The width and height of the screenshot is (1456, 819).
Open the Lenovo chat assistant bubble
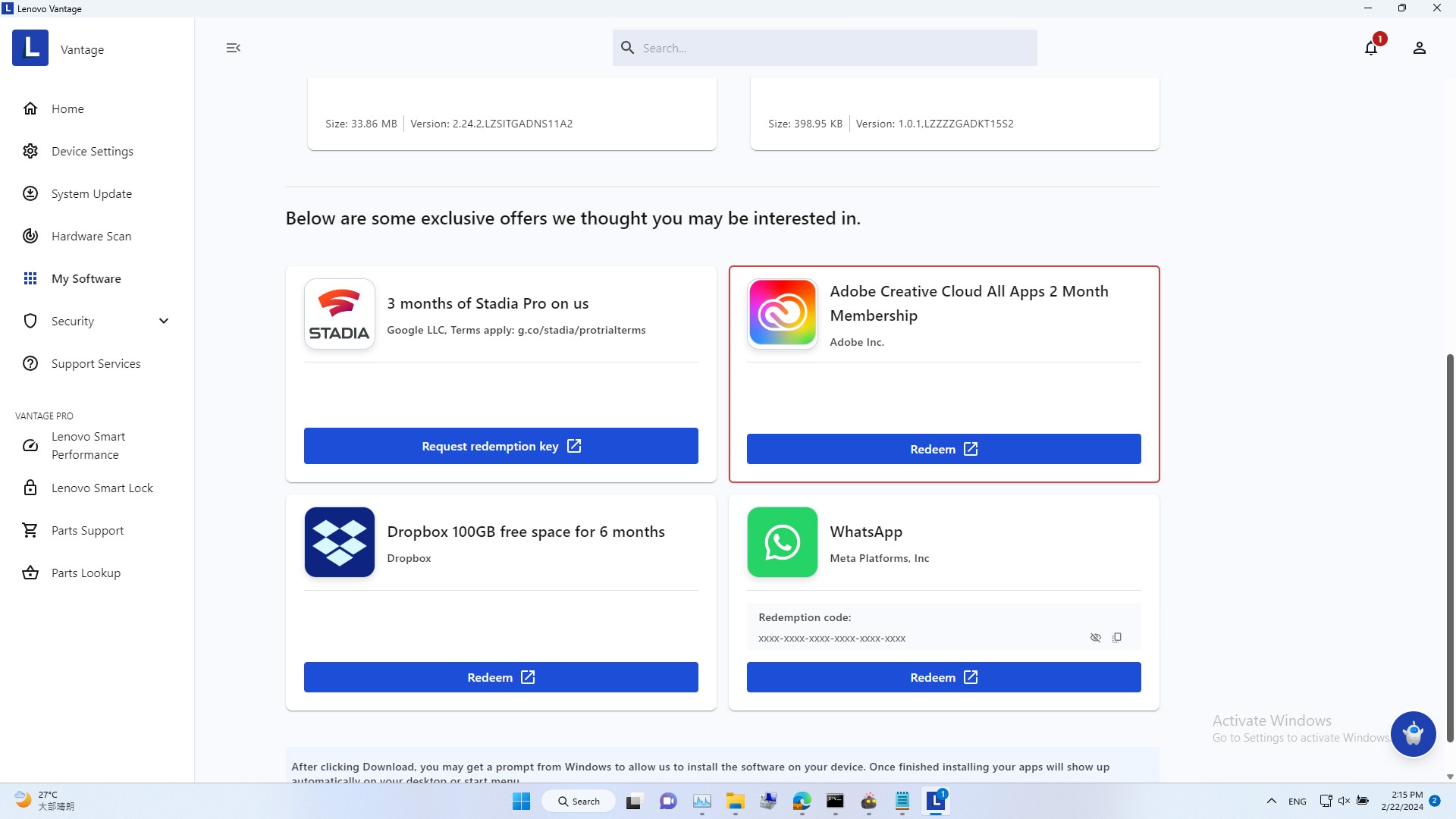1413,733
